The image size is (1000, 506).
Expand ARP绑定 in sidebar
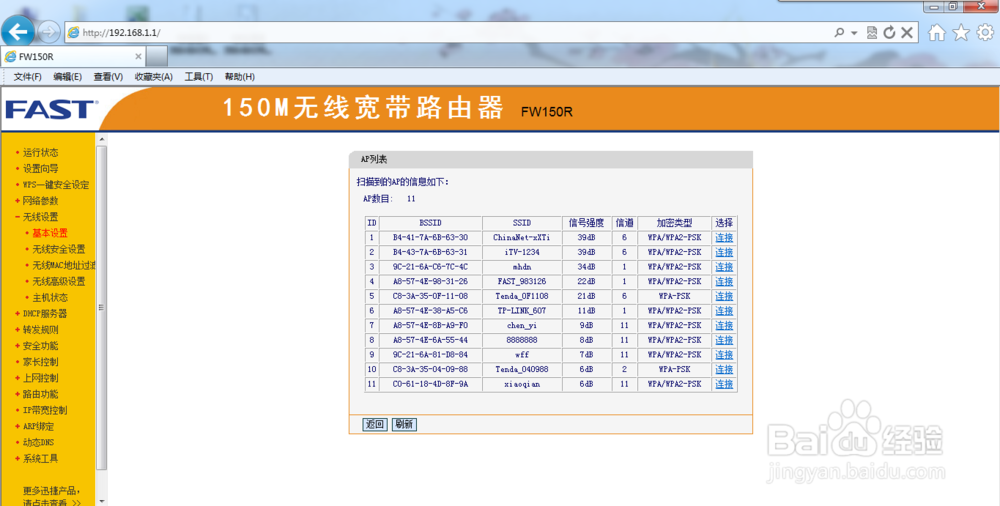[x=39, y=426]
